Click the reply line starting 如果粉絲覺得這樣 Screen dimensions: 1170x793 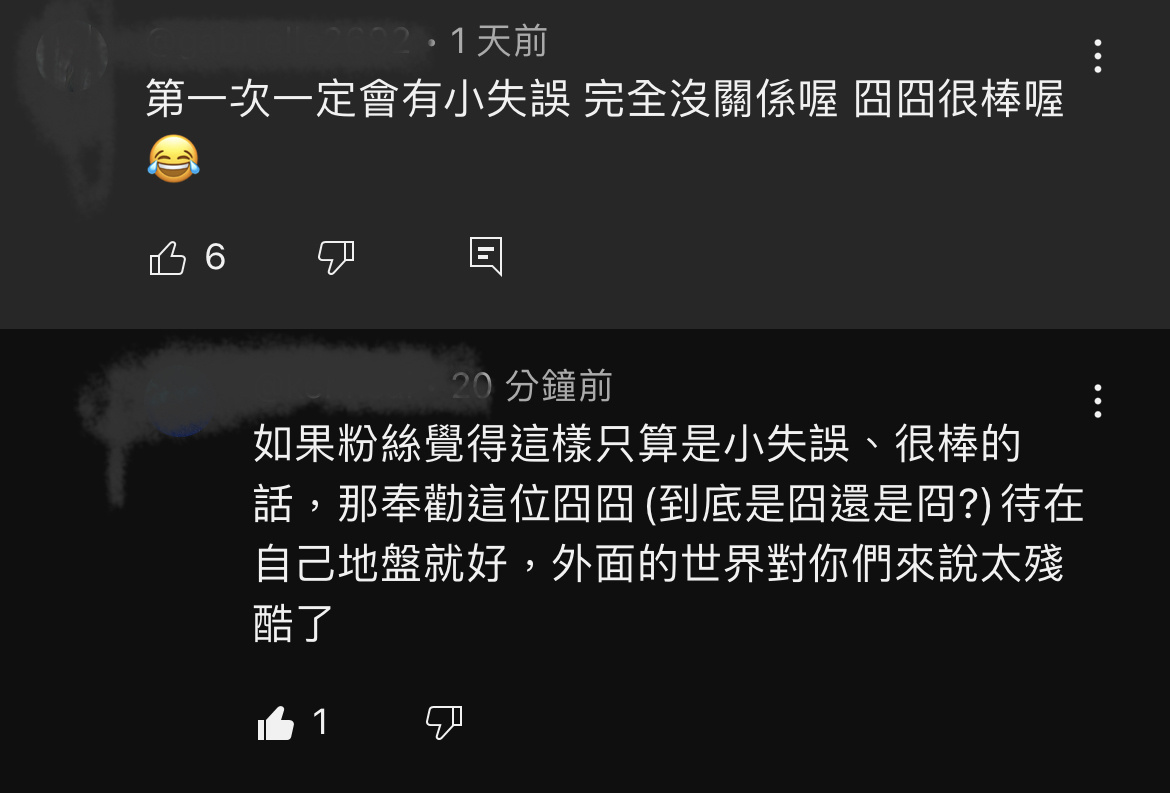636,444
